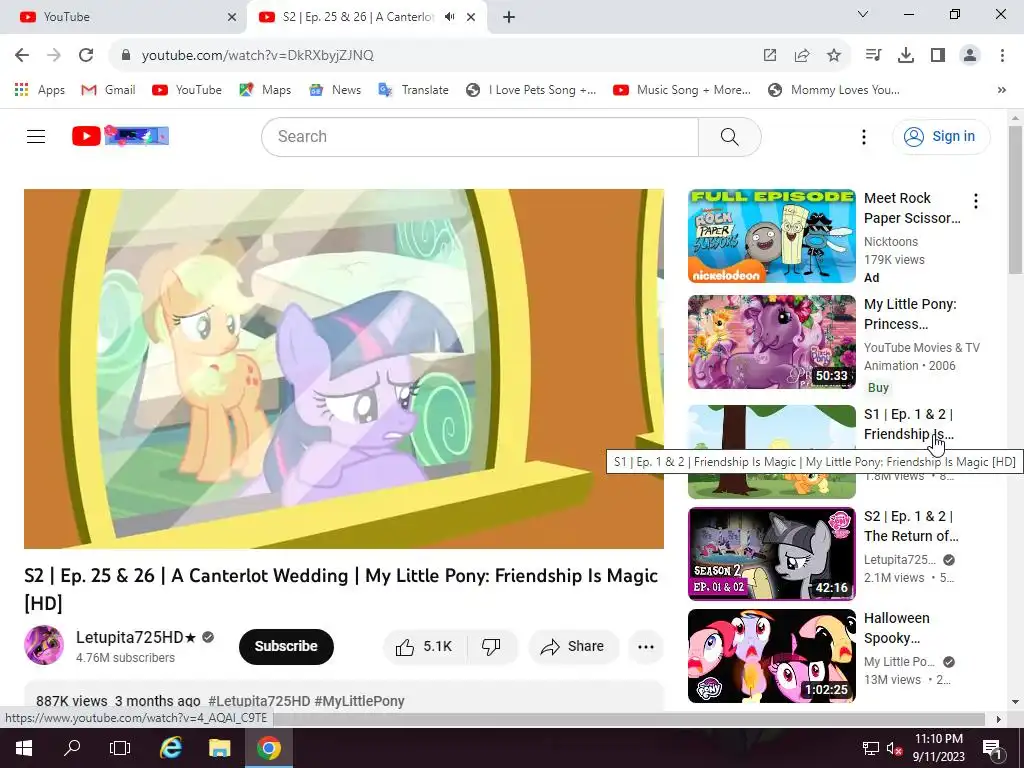Launch Internet Explorer from taskbar
1024x768 pixels.
click(x=170, y=748)
